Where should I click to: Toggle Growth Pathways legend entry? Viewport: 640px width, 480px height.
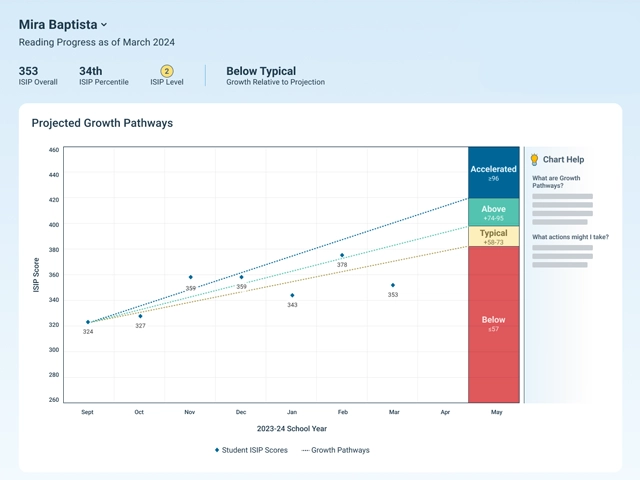coord(336,450)
